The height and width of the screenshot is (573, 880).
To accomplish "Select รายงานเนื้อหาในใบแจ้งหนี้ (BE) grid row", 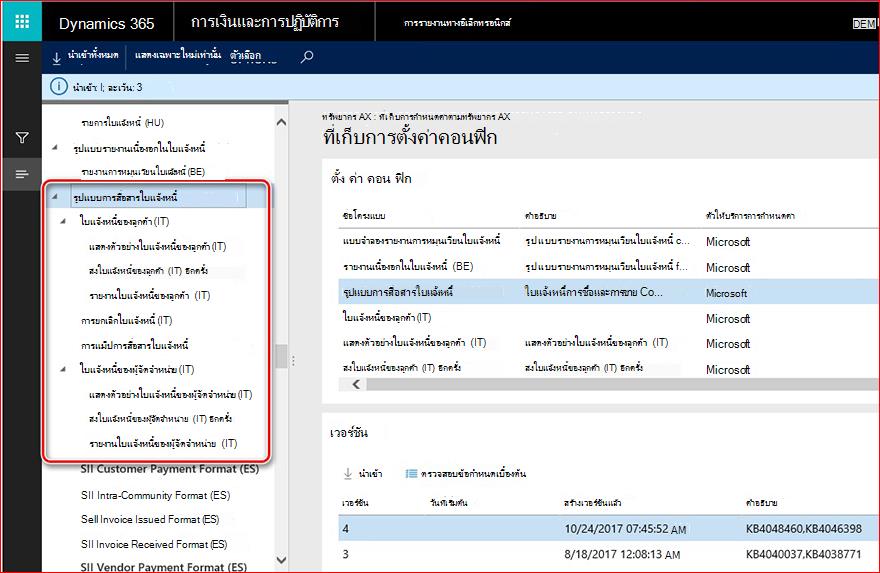I will click(609, 267).
